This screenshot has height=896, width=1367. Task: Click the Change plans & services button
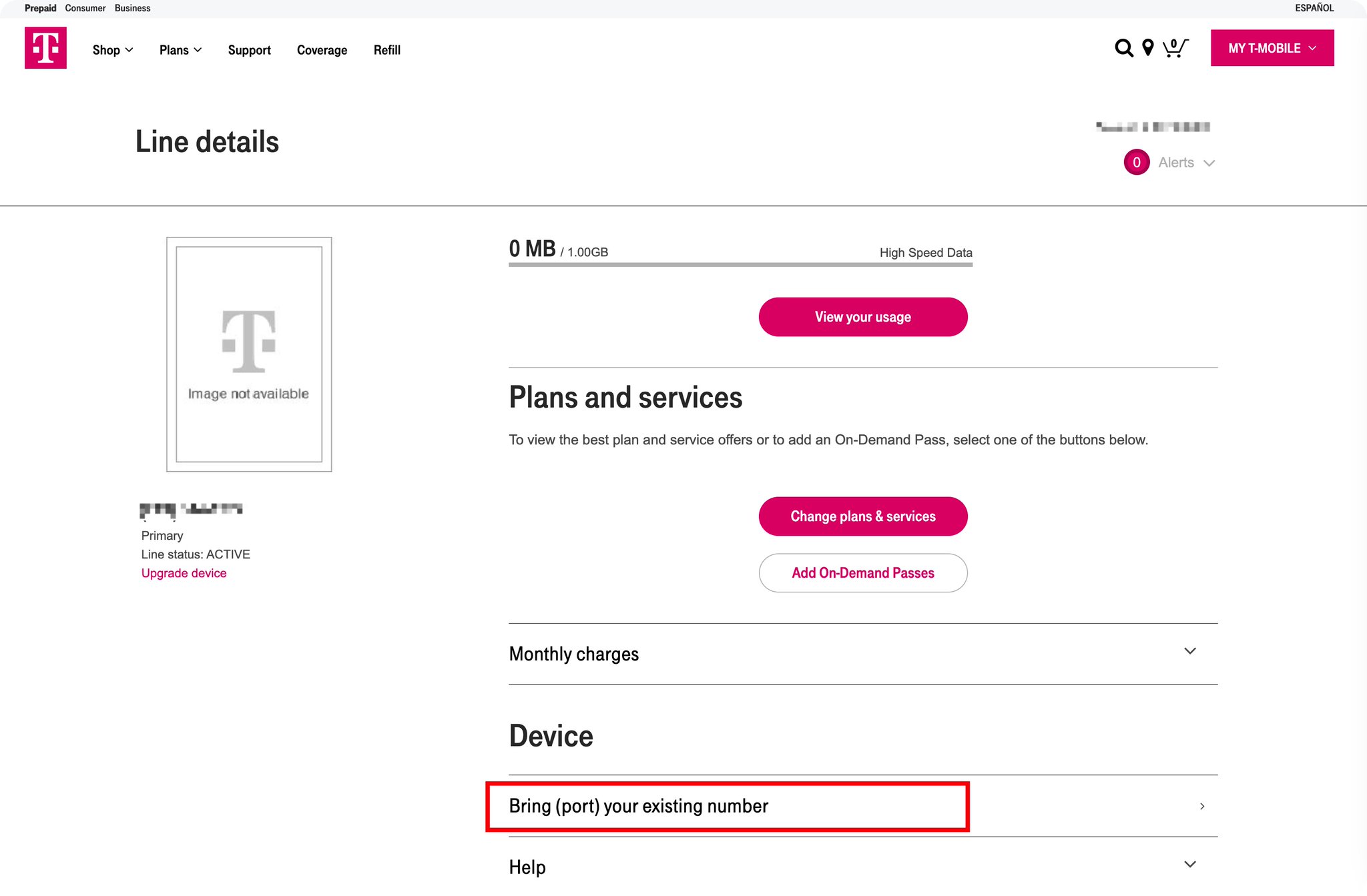(x=862, y=516)
